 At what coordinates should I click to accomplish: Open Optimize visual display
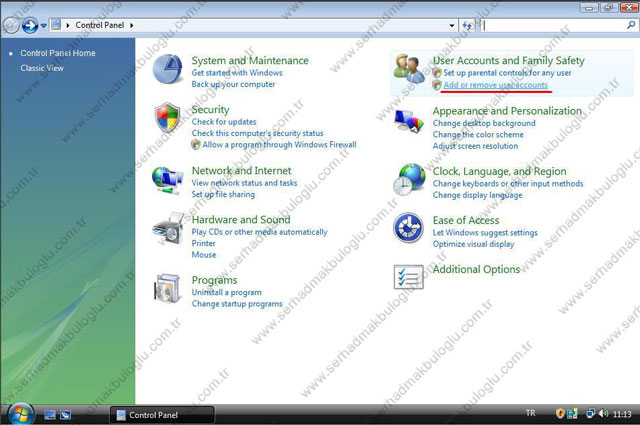(x=473, y=244)
